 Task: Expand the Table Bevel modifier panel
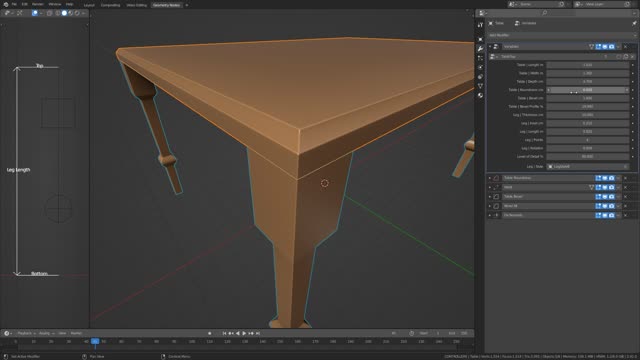[x=490, y=197]
